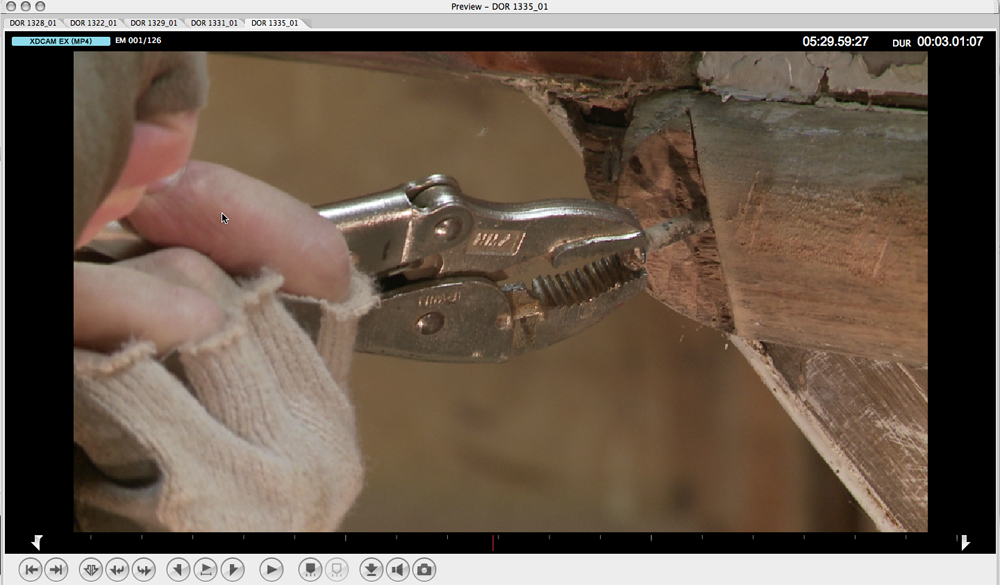Start playback with the Play button
Screen dimensions: 1000x585
271,570
